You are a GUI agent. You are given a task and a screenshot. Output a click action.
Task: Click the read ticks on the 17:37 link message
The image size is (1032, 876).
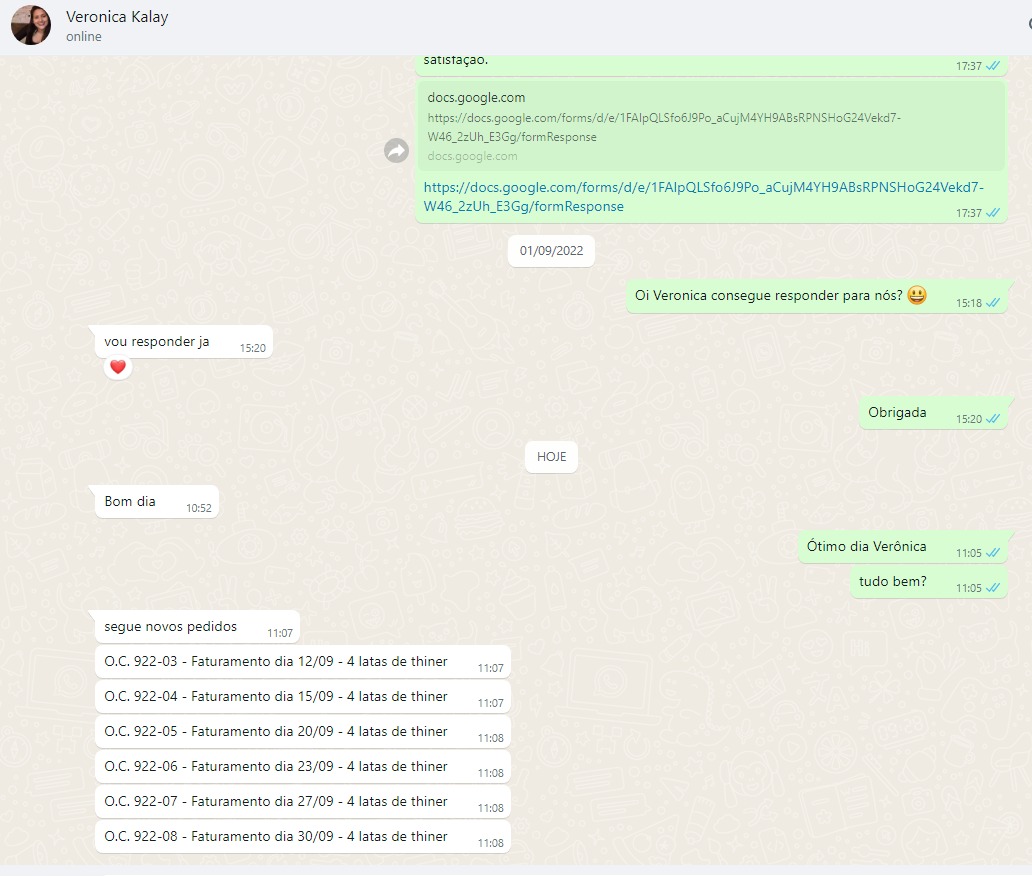pos(993,213)
